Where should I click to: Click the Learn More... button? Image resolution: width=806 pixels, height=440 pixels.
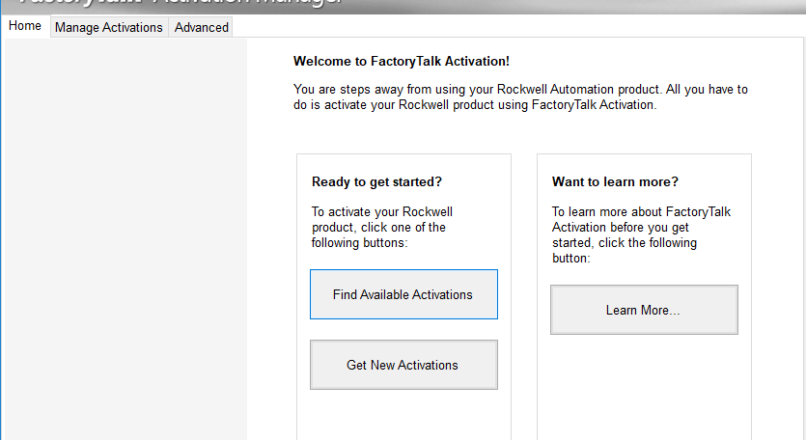click(644, 310)
